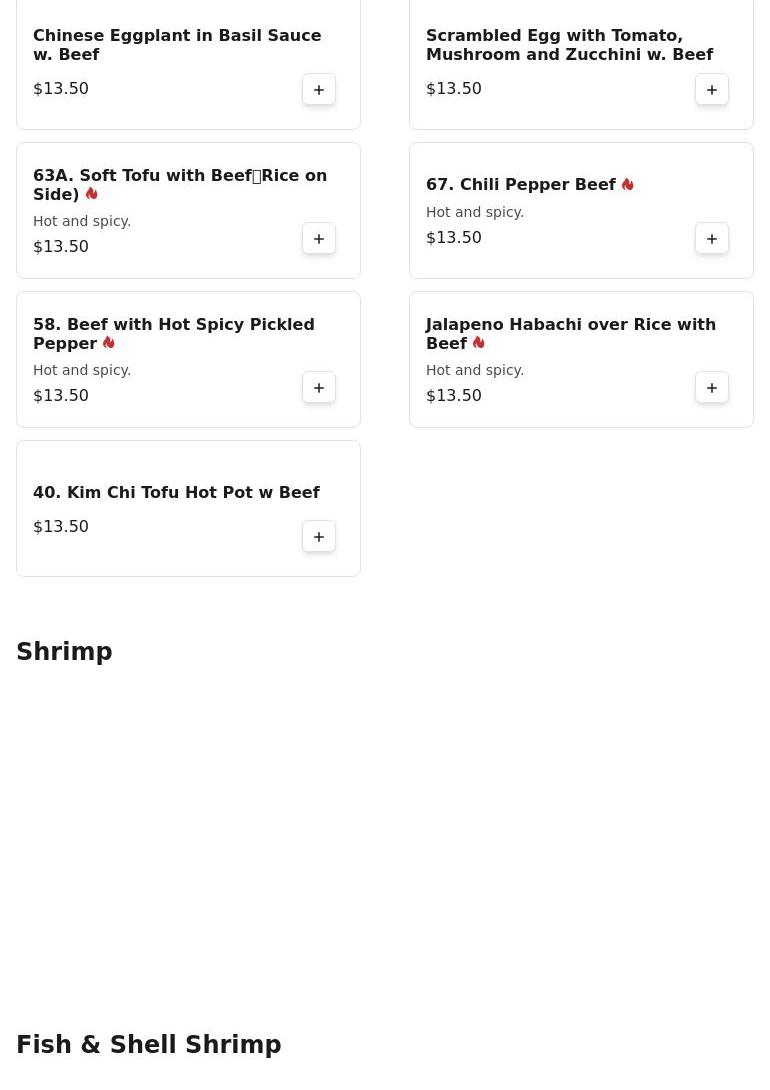Viewport: 770px width, 1090px height.
Task: Click spicy flame icon on Soft Tofu with Beef
Action: click(x=92, y=194)
